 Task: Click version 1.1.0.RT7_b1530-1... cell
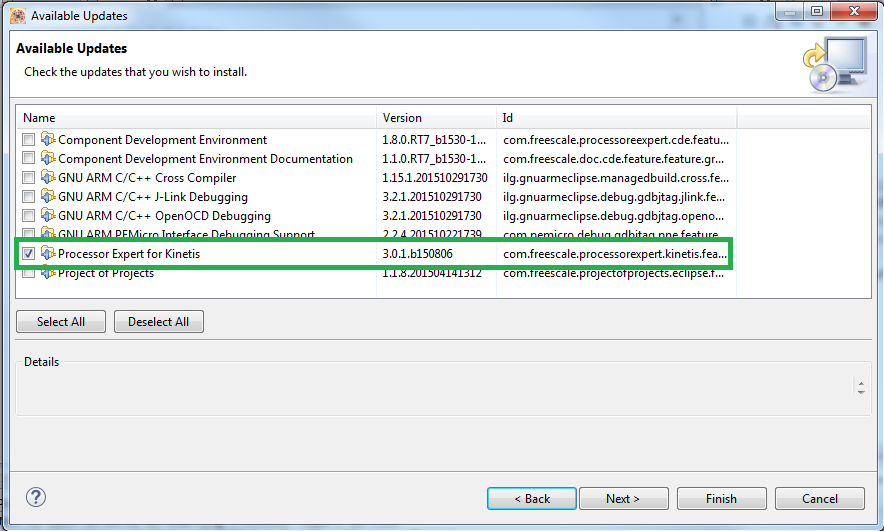click(x=434, y=159)
